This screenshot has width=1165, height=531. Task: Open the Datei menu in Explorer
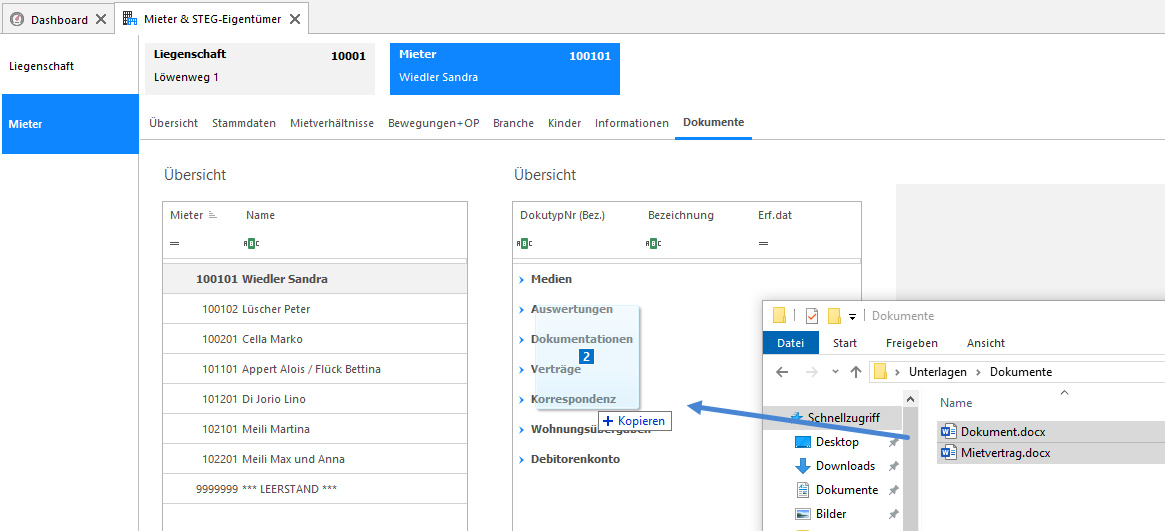(791, 343)
